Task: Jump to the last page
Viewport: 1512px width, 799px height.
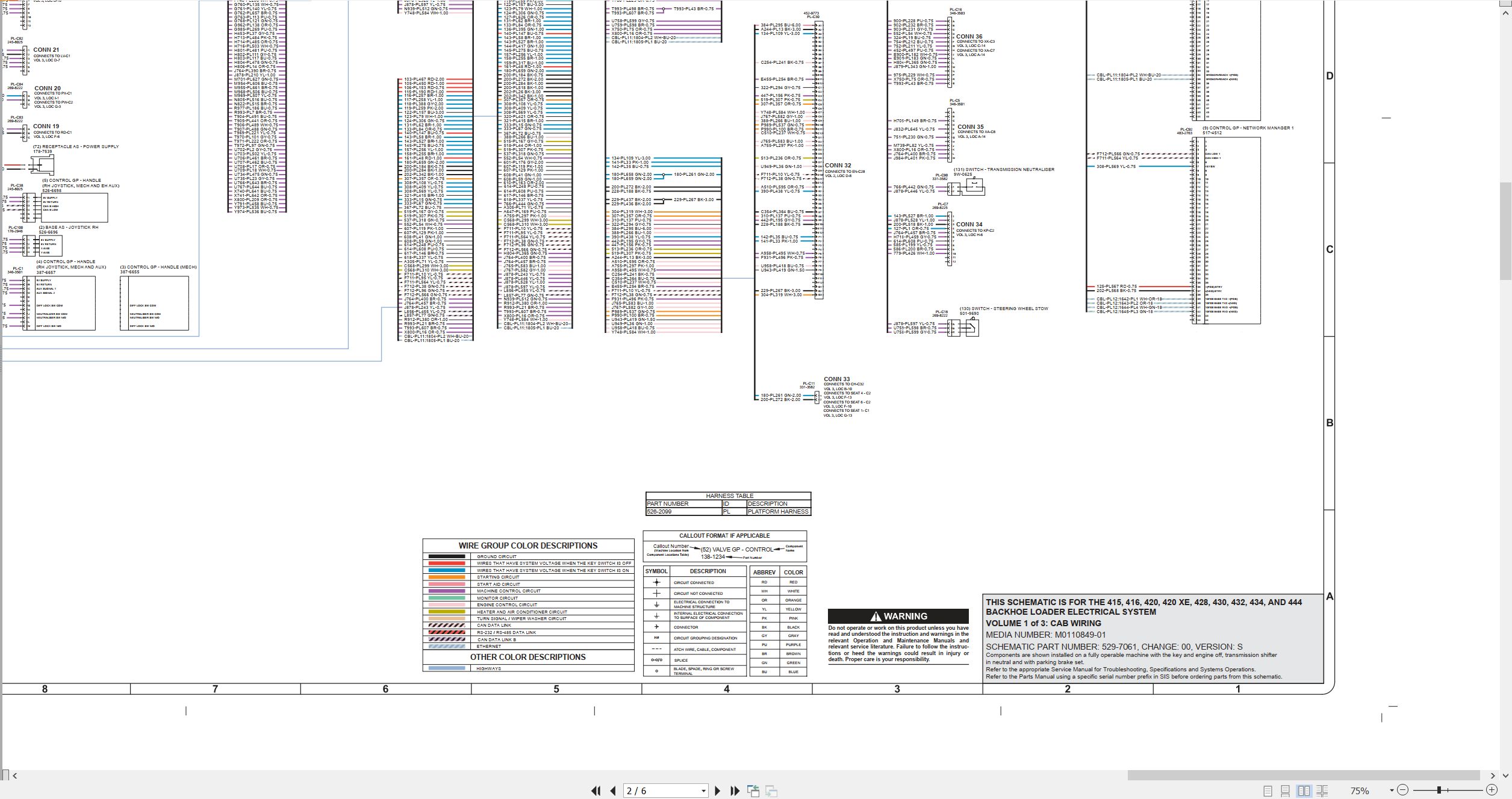Action: click(735, 791)
